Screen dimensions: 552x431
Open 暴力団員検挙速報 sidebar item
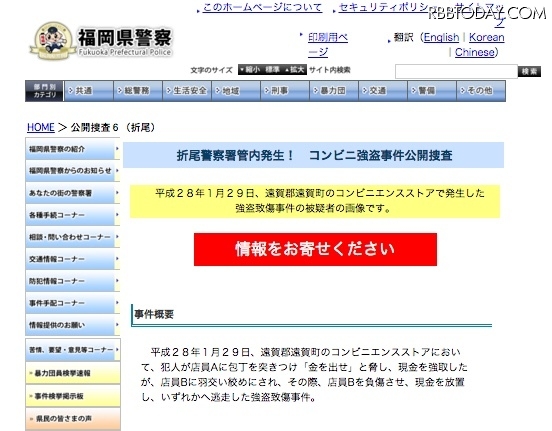[x=73, y=373]
